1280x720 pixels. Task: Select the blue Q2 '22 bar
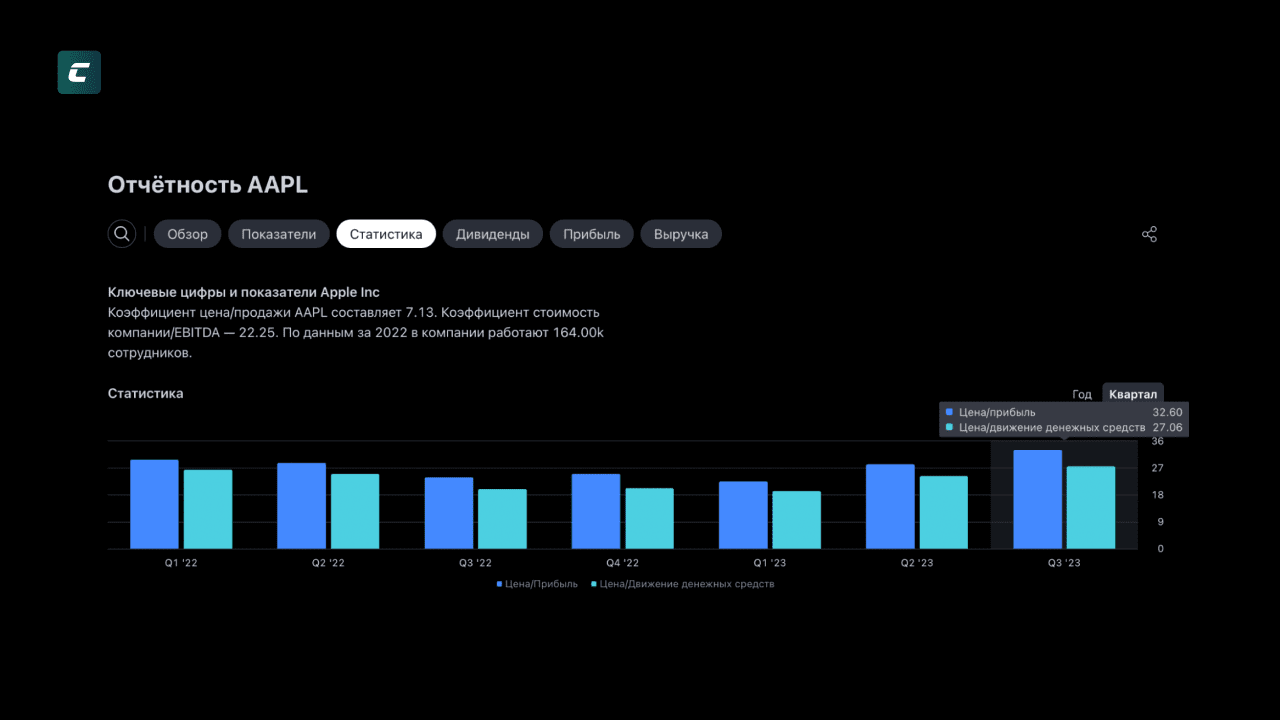(301, 506)
